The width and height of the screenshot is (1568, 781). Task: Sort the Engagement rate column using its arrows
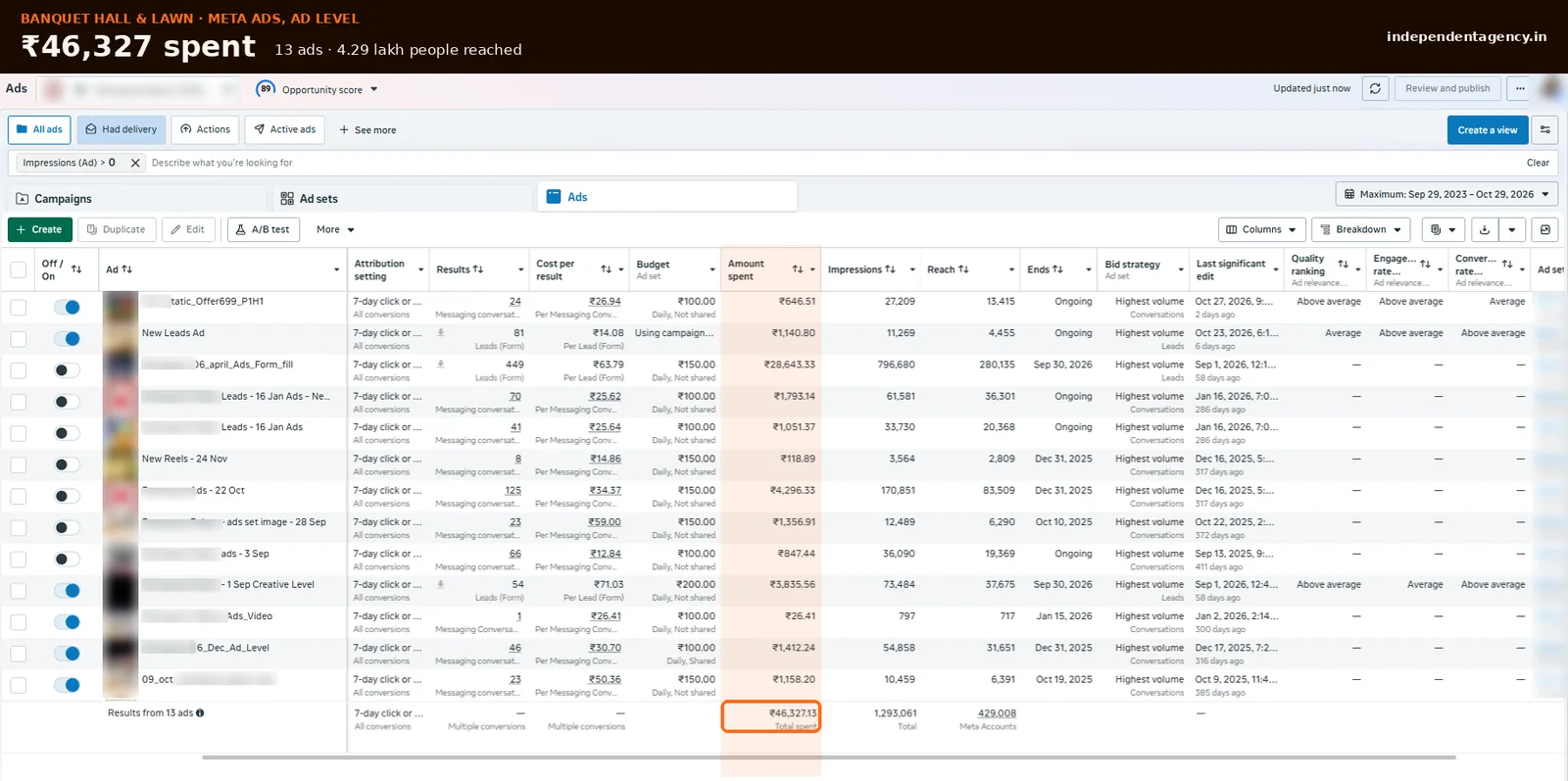(x=1425, y=265)
